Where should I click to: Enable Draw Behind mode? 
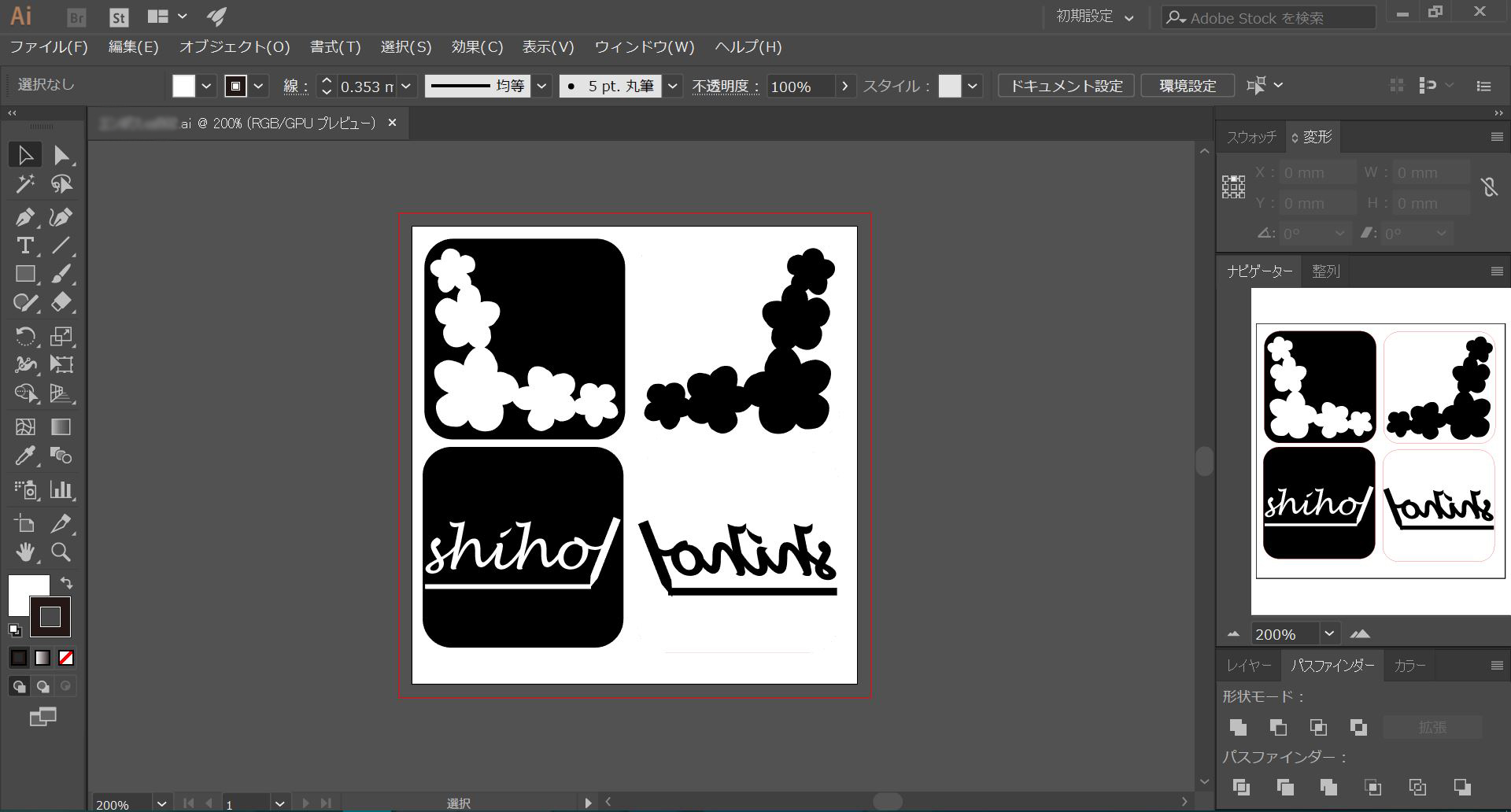[42, 686]
